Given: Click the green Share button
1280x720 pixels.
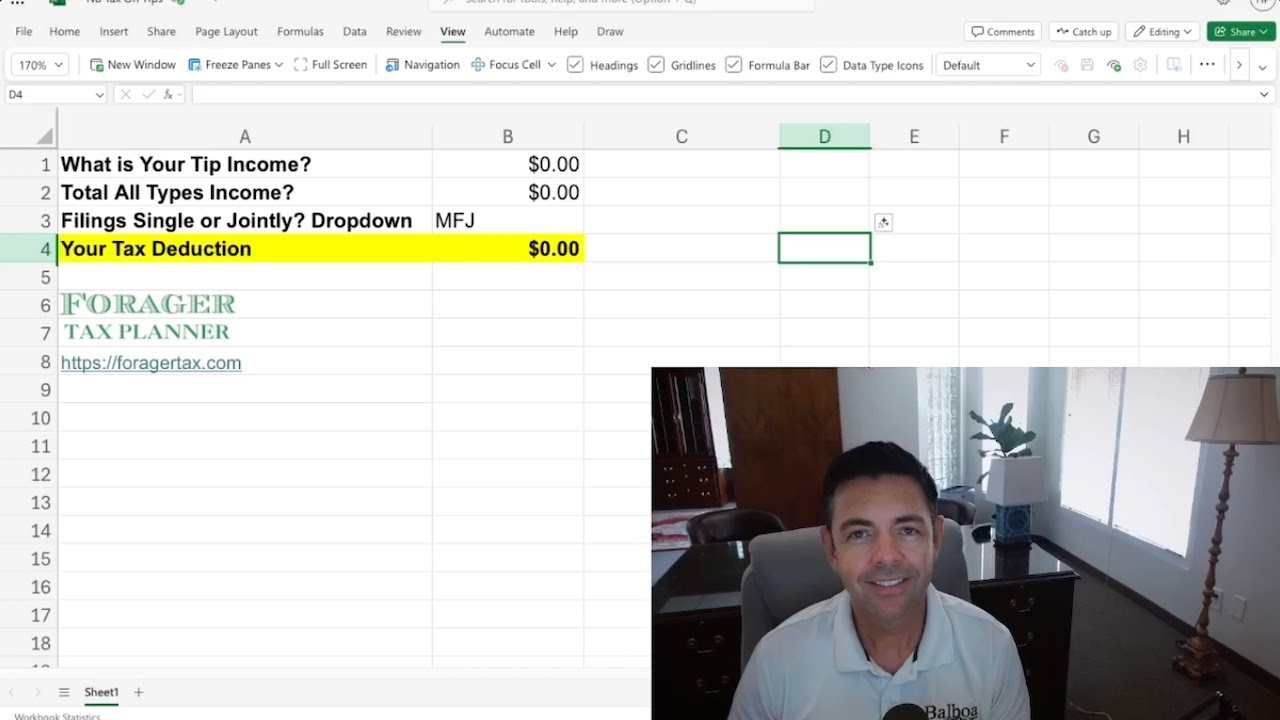Looking at the screenshot, I should (1241, 32).
